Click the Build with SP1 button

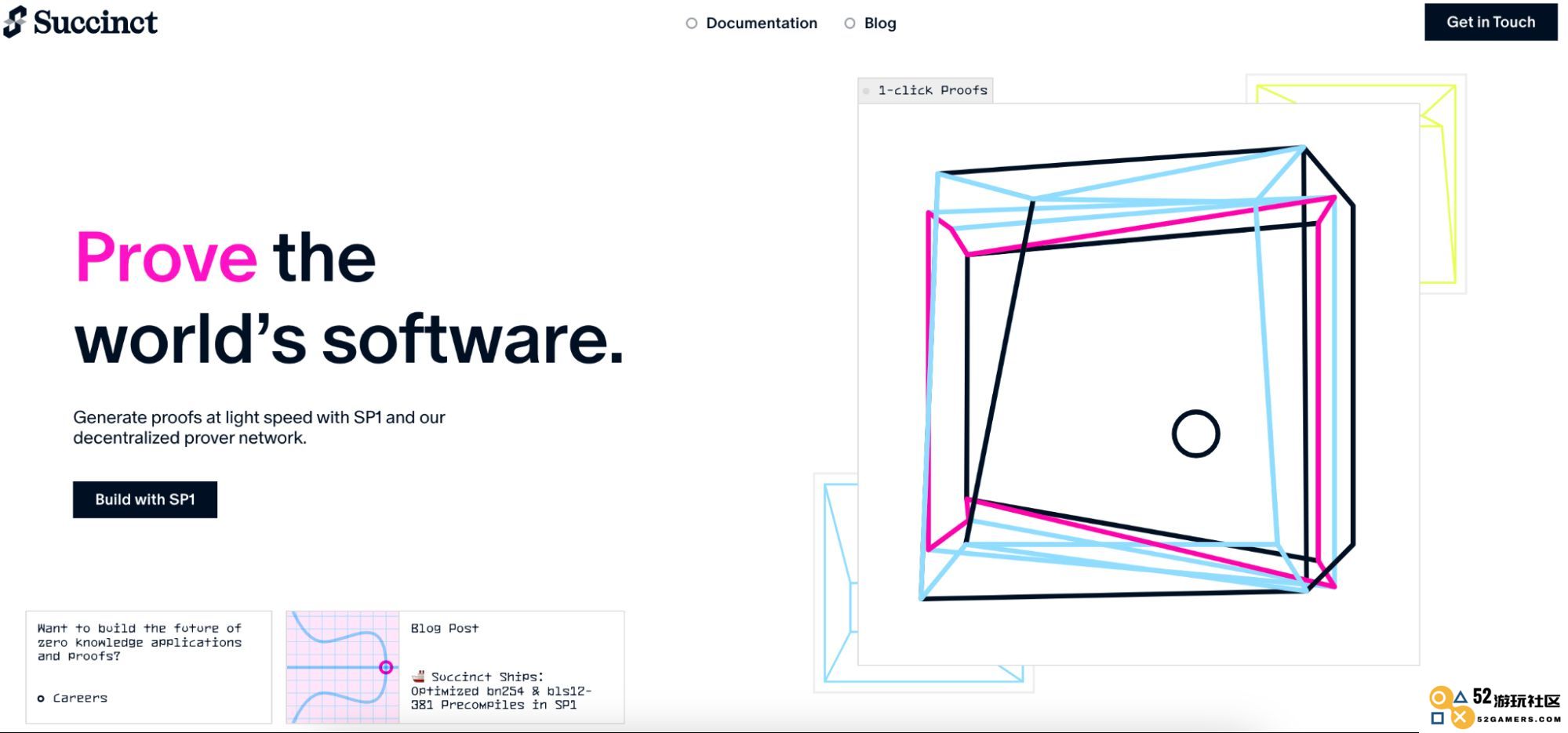pos(145,499)
